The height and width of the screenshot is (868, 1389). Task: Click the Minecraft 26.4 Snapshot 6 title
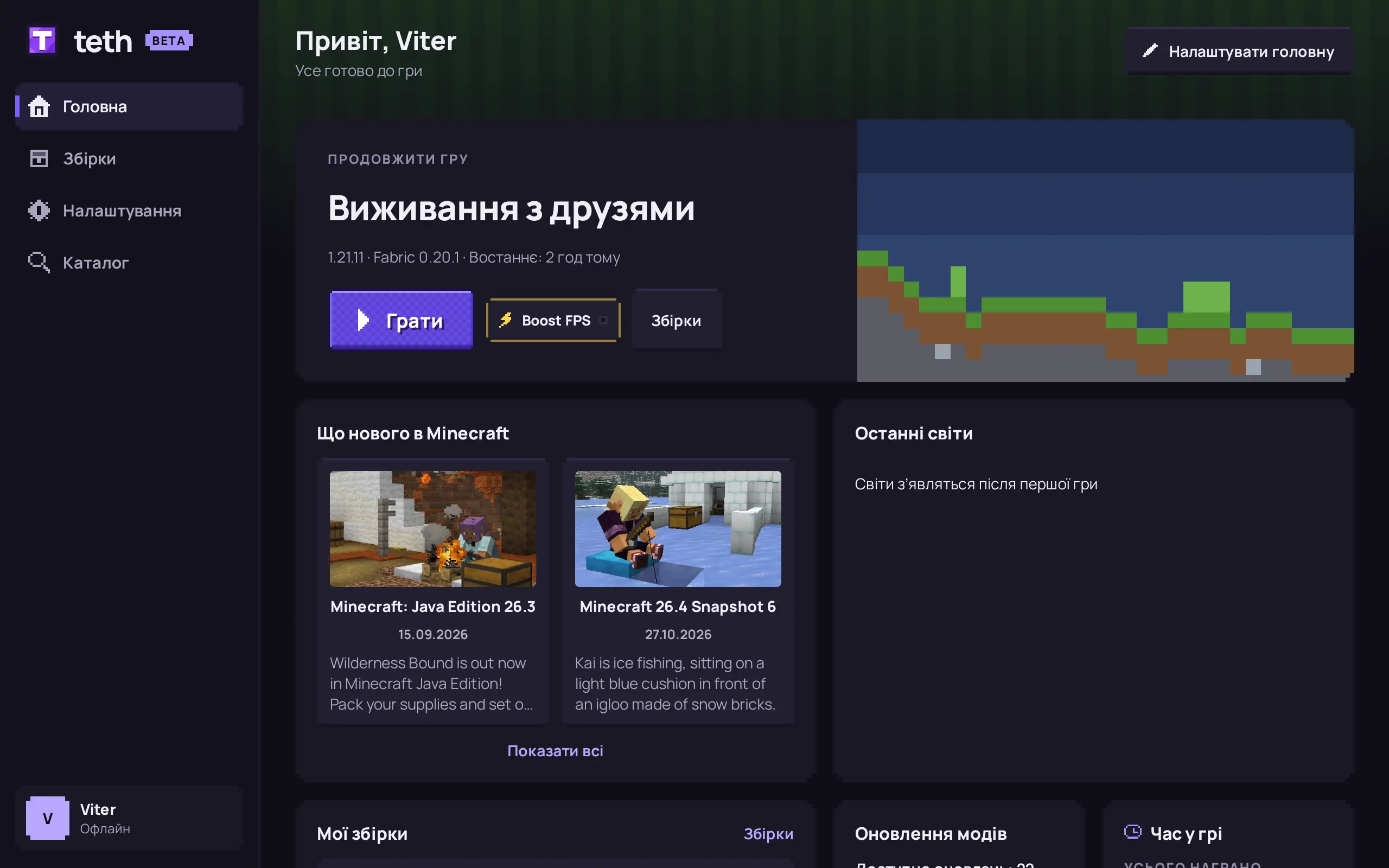[x=678, y=606]
